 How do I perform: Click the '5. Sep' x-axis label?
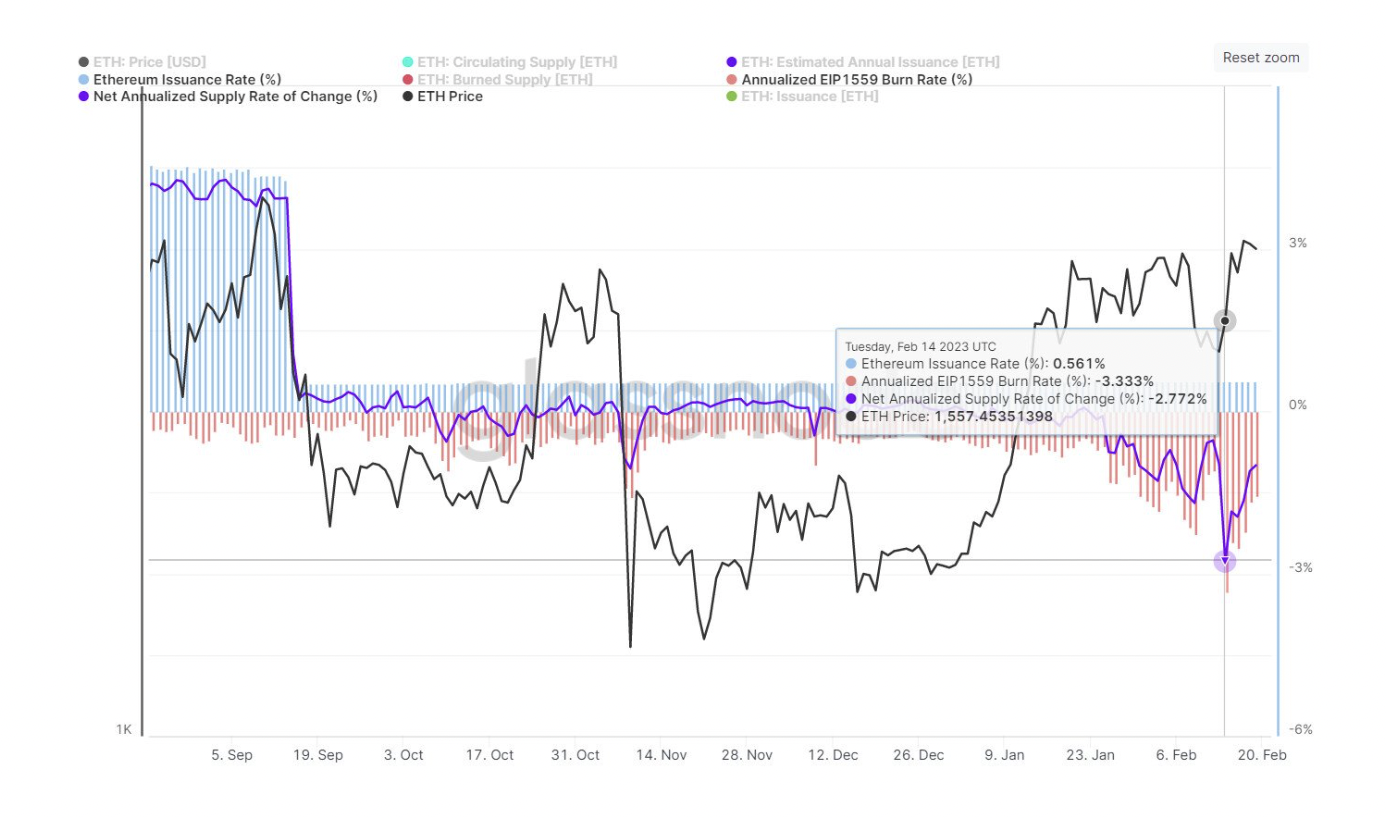(232, 755)
